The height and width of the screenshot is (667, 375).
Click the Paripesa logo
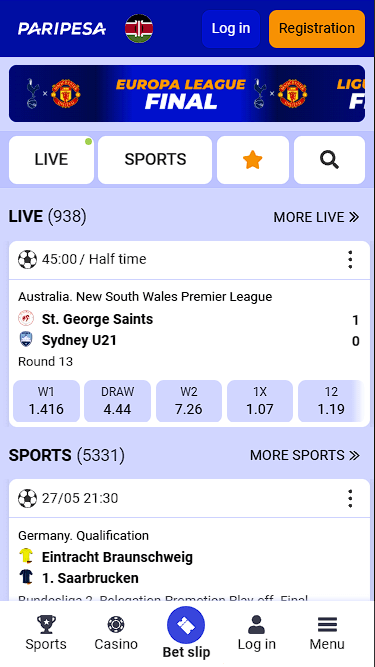tap(62, 29)
